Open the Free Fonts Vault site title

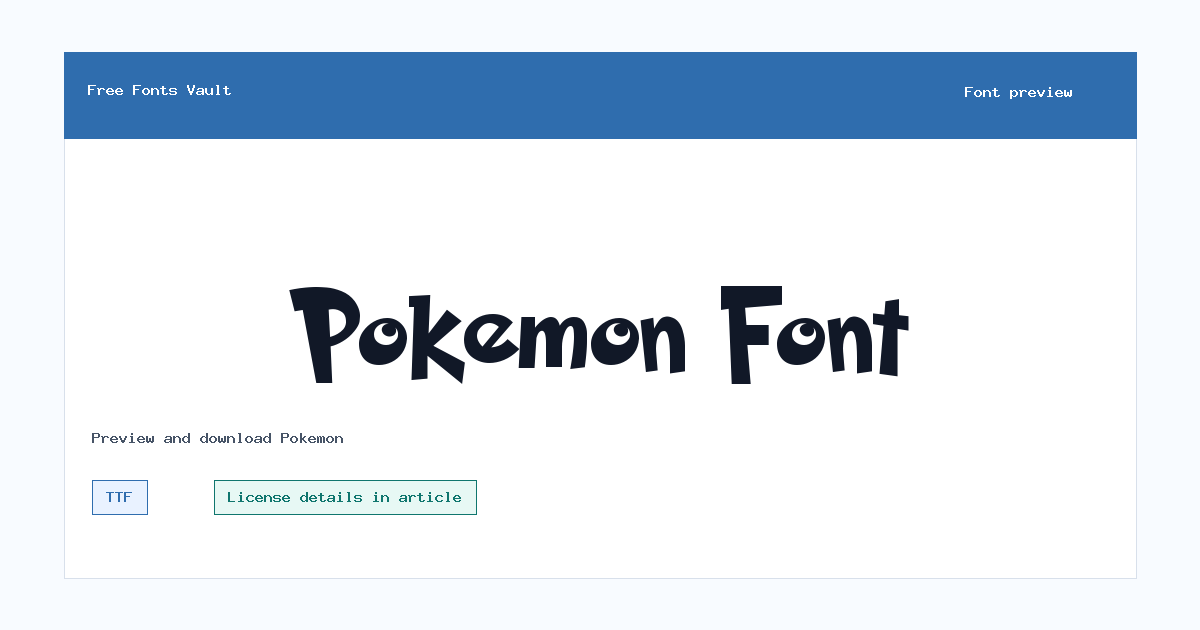tap(159, 90)
